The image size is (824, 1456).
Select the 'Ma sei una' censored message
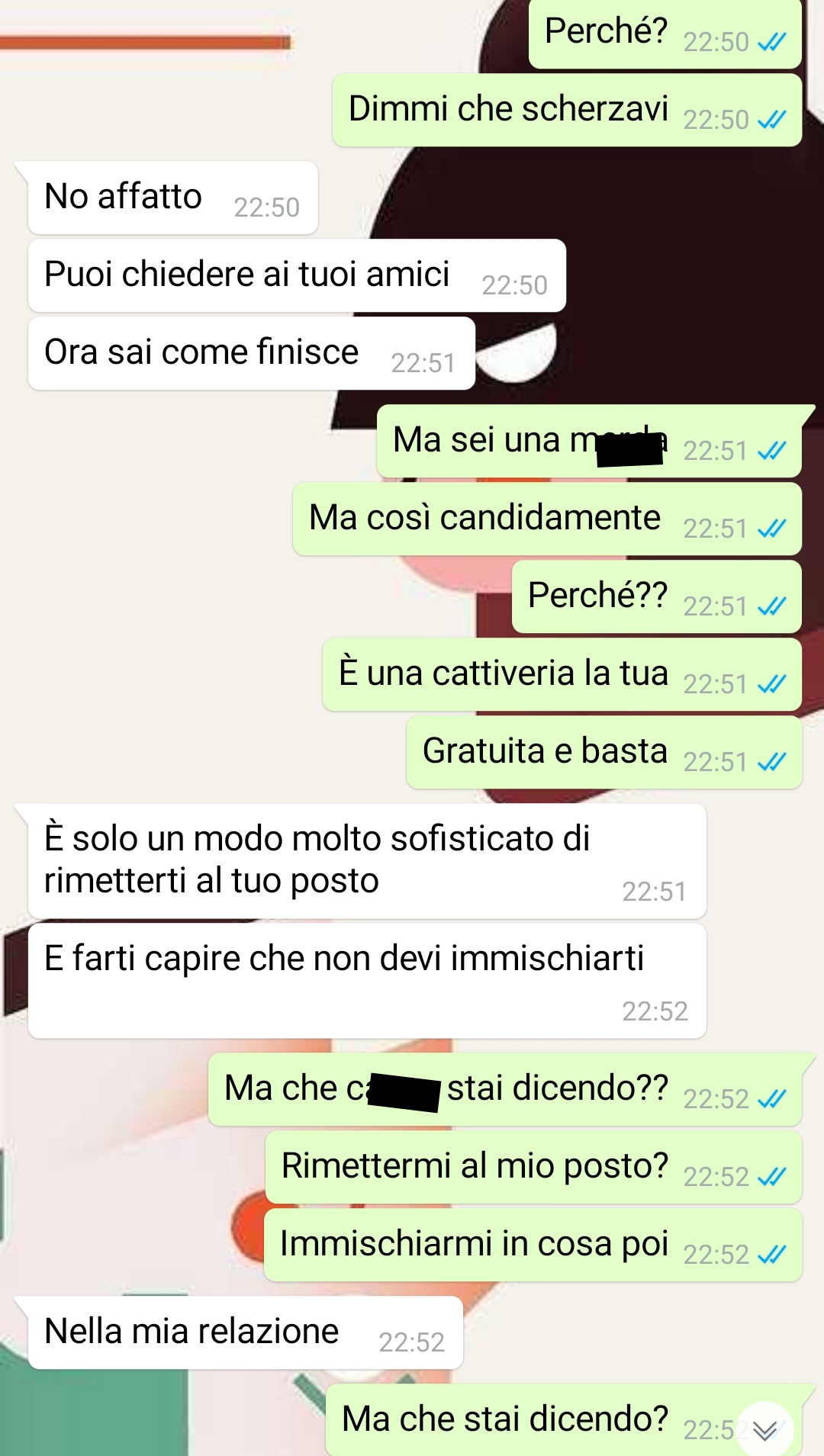point(589,442)
